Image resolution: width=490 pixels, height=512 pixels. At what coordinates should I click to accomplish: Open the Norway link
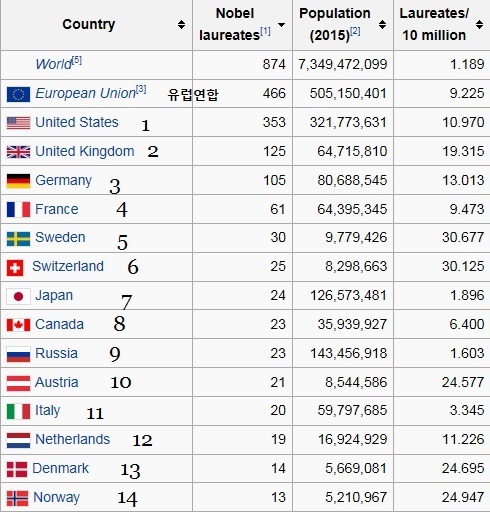click(x=57, y=498)
